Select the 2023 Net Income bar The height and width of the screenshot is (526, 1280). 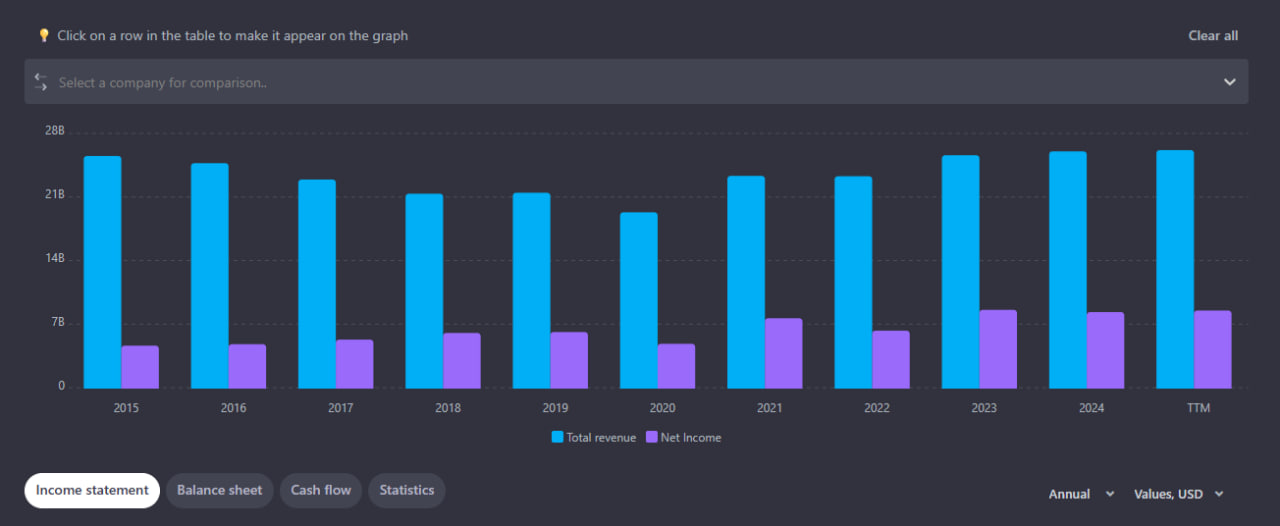tap(998, 349)
